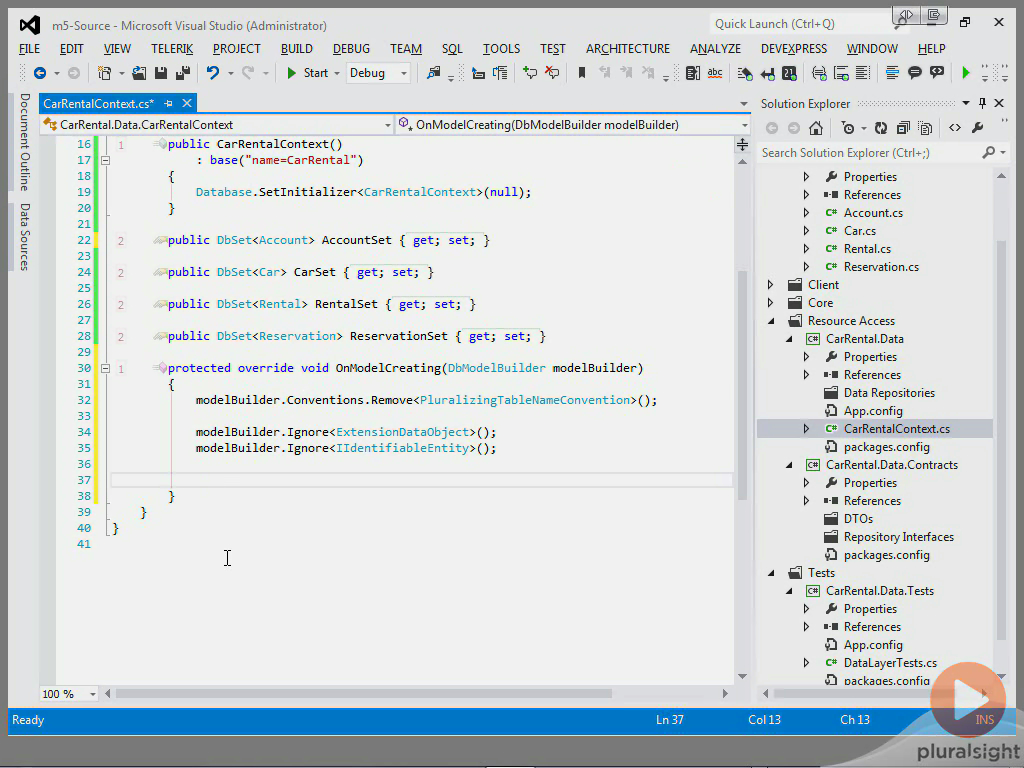Select Data Repositories folder
Viewport: 1024px width, 768px height.
click(889, 393)
